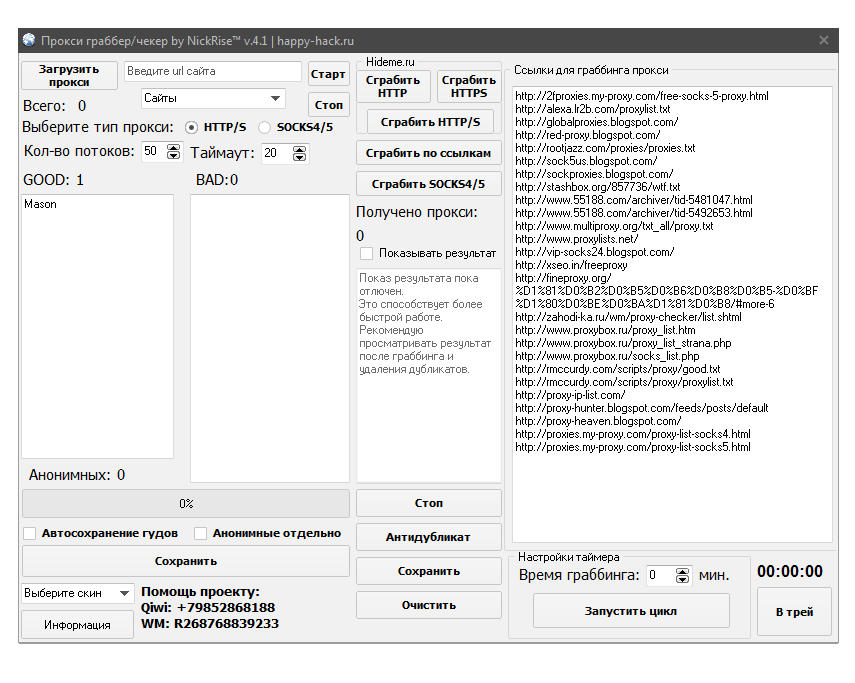Click the Запустить цикл button
This screenshot has width=855, height=683.
click(631, 611)
